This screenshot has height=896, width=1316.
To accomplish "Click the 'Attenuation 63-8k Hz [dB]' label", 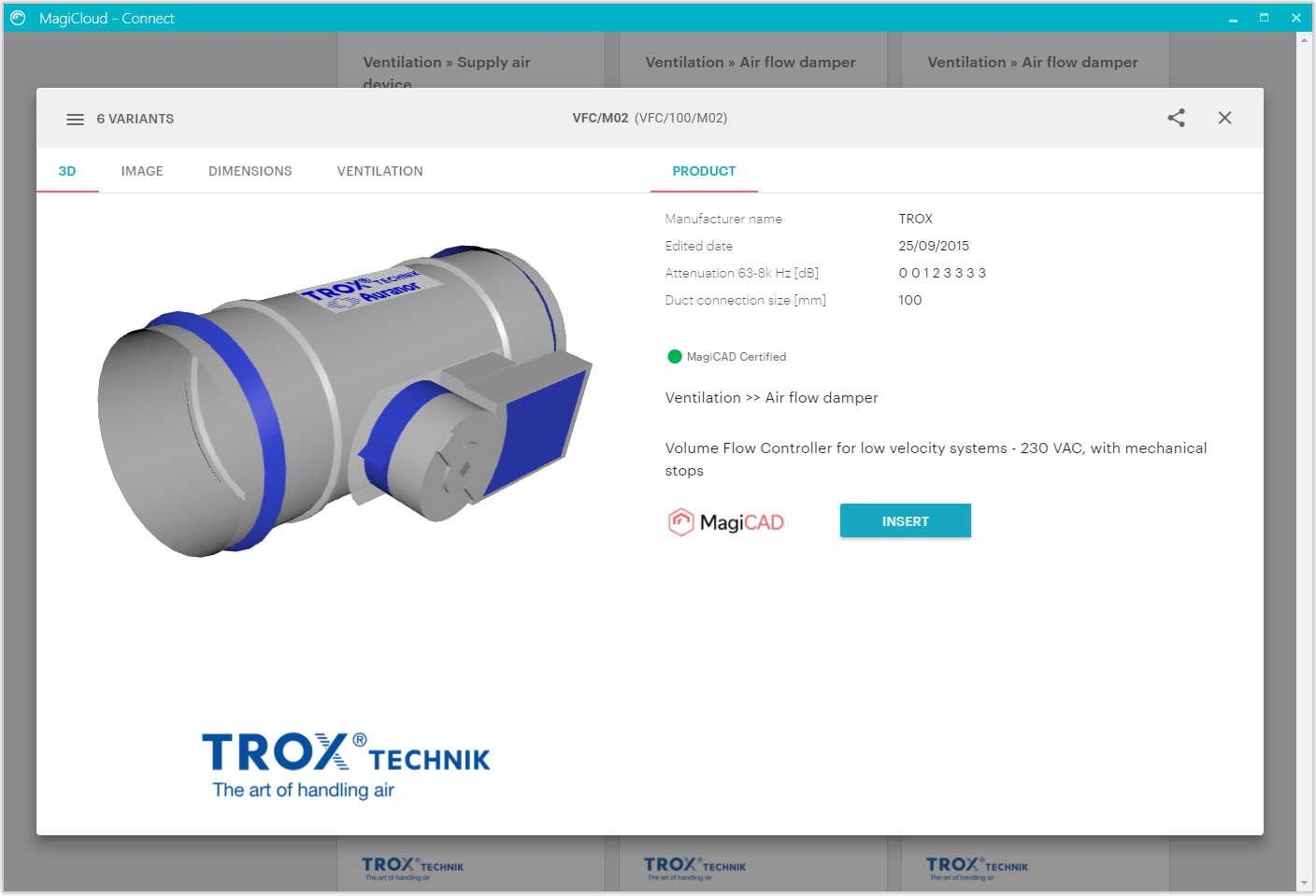I will tap(742, 273).
